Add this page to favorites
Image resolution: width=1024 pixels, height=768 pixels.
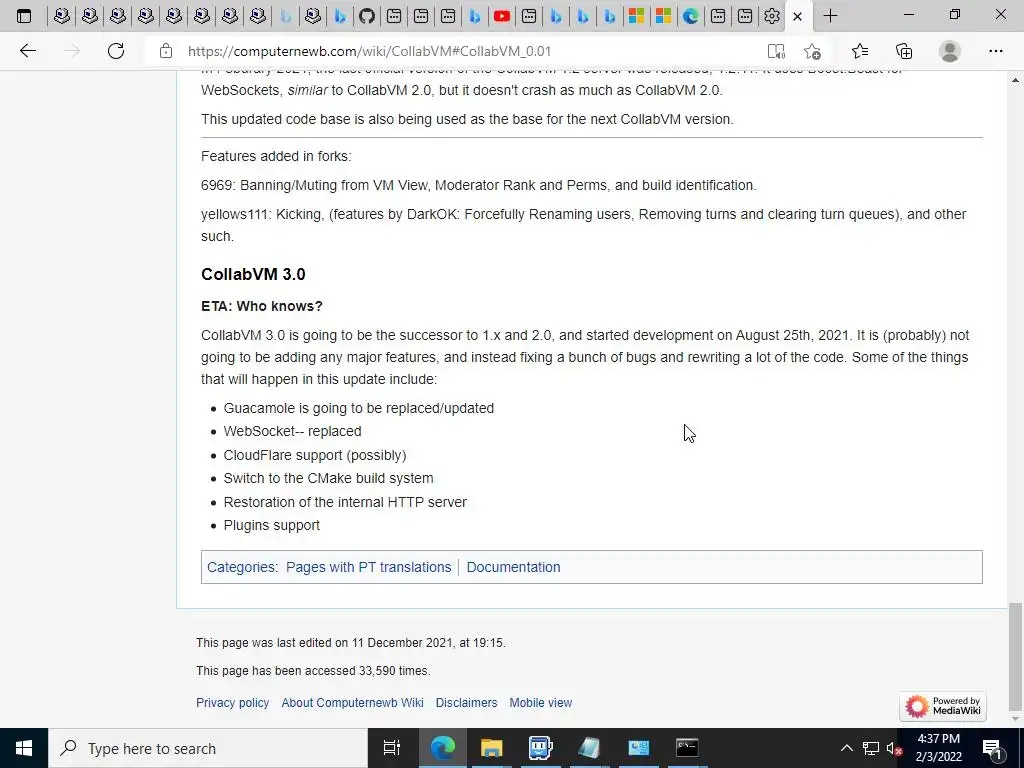click(812, 51)
